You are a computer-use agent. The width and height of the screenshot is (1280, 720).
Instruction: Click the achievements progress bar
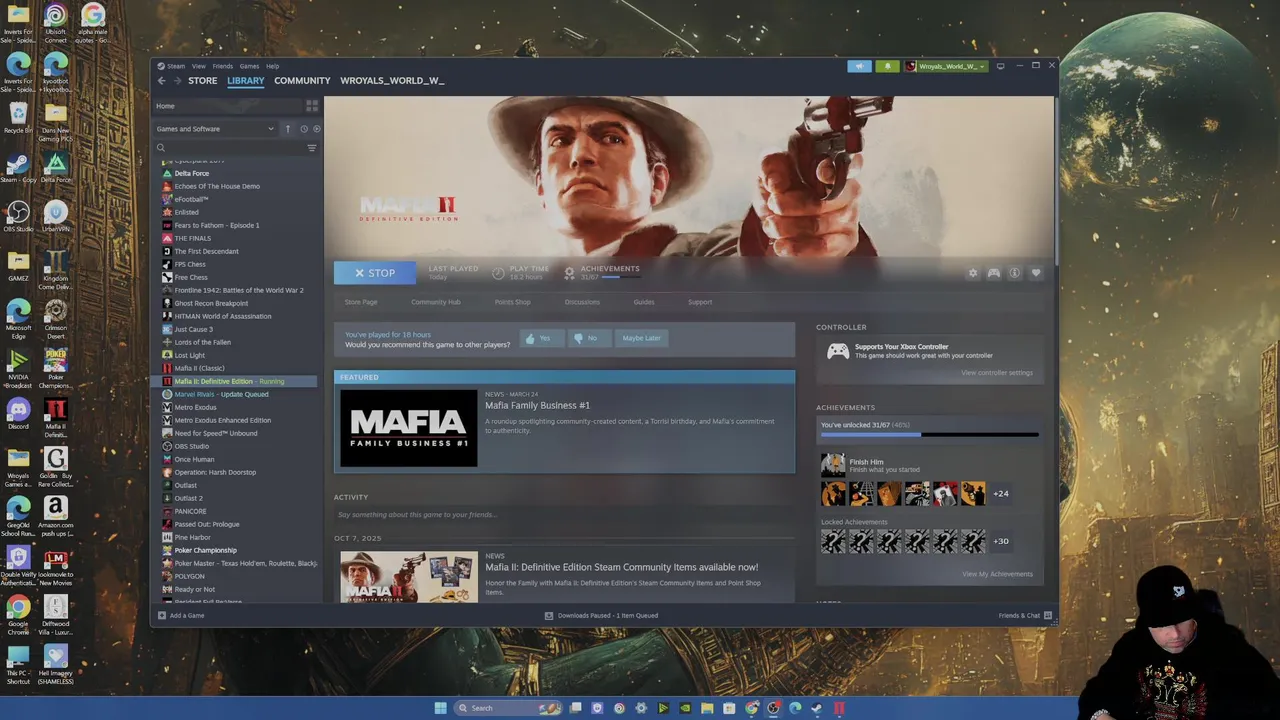[930, 434]
